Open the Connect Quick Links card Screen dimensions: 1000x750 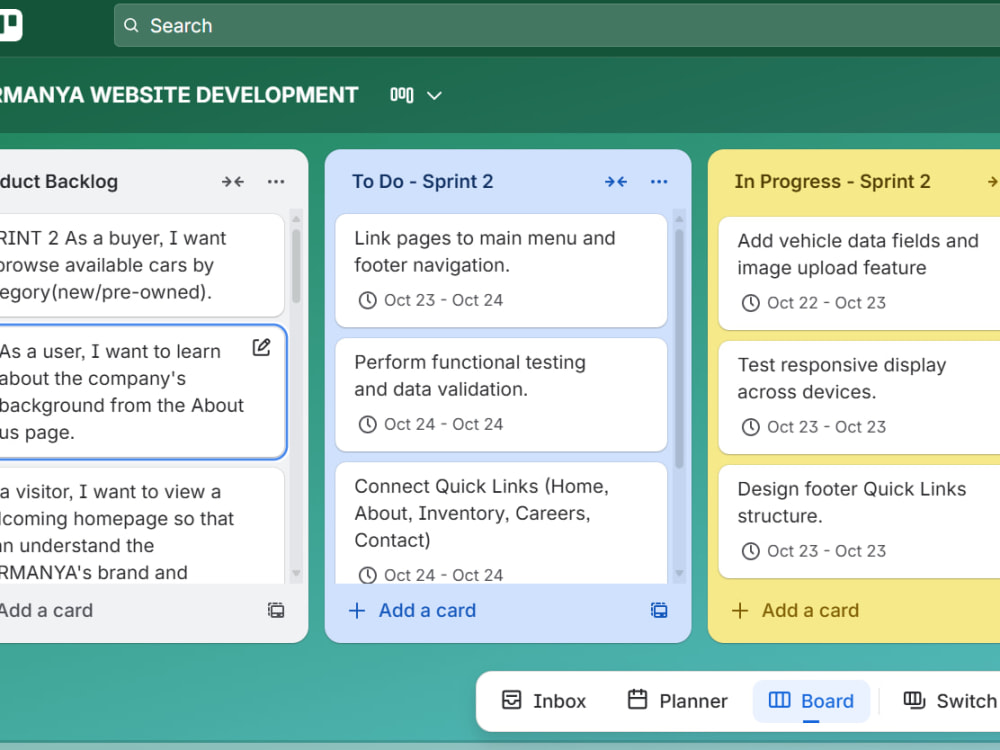click(501, 524)
